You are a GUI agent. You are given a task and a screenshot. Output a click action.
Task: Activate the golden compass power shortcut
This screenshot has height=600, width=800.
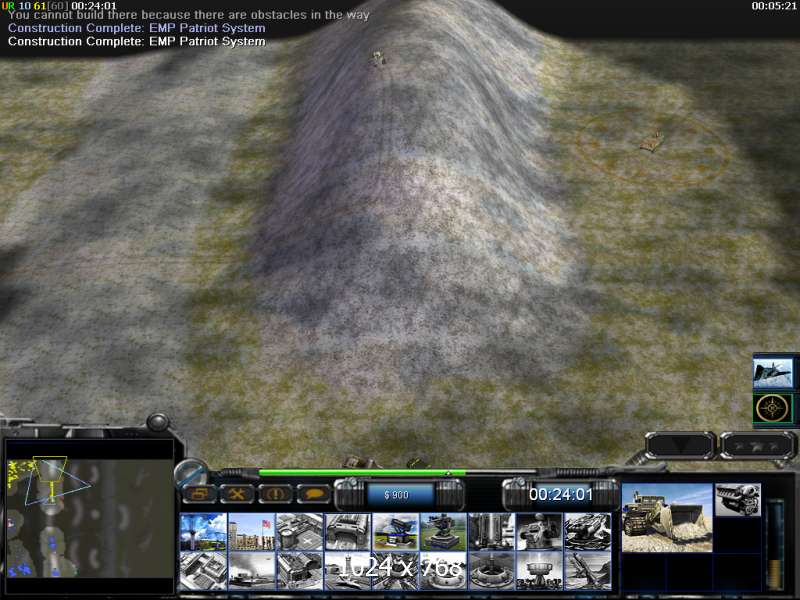773,408
